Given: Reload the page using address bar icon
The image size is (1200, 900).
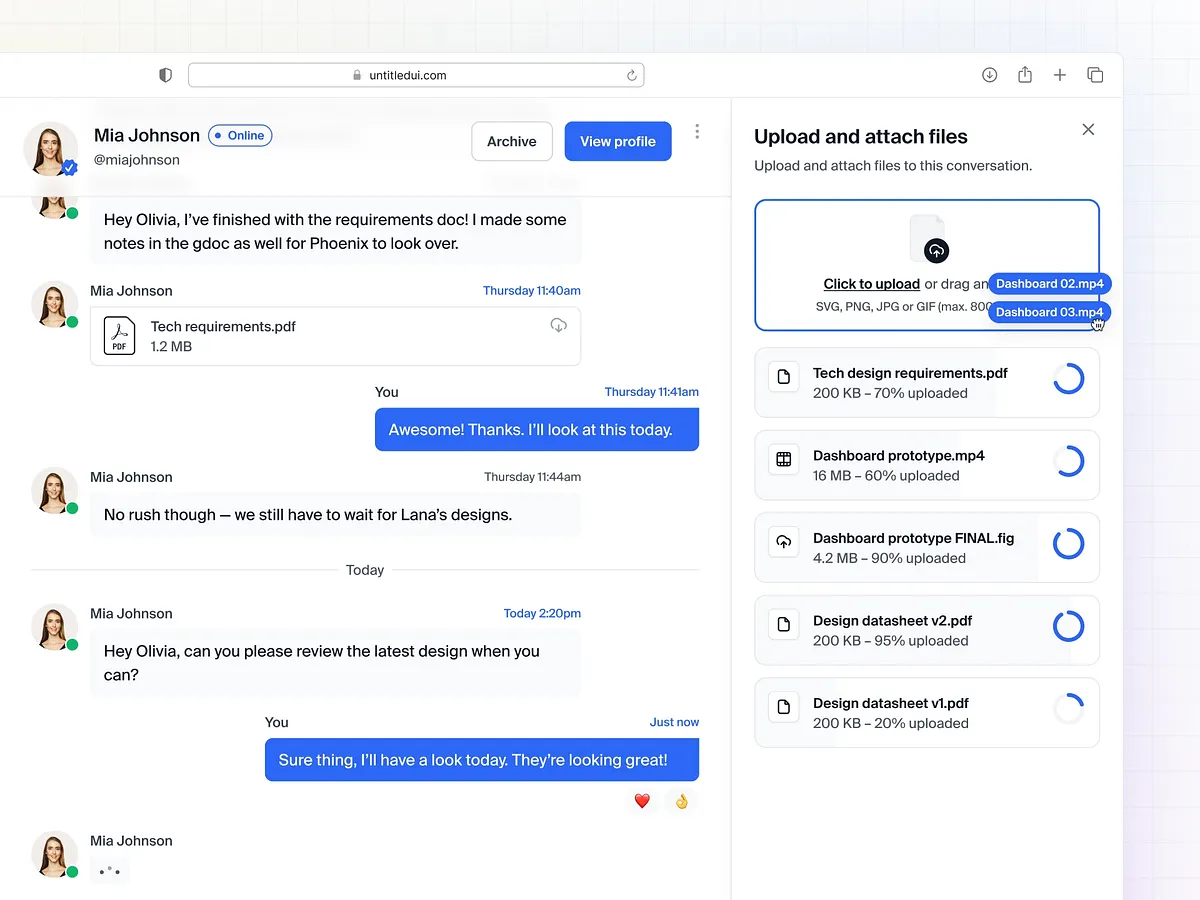Looking at the screenshot, I should pyautogui.click(x=632, y=75).
